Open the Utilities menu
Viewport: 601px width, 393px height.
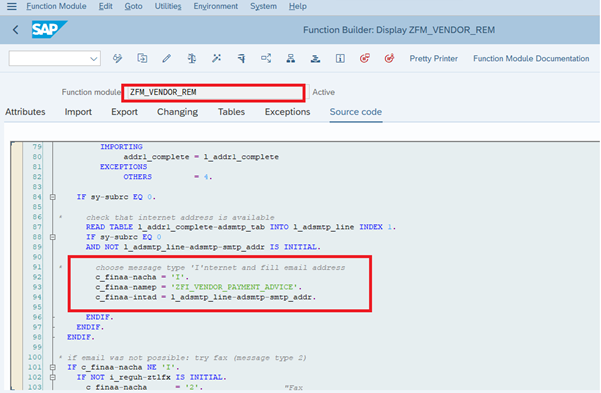(168, 7)
